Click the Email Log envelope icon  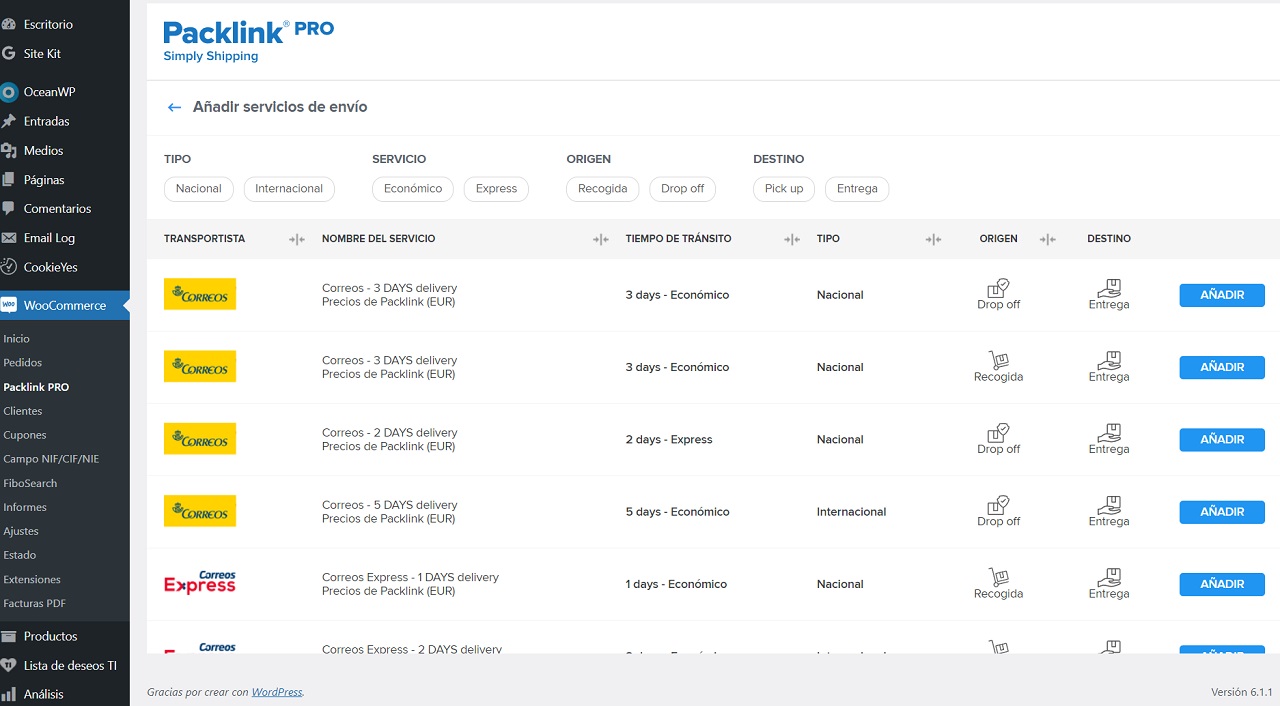[9, 238]
